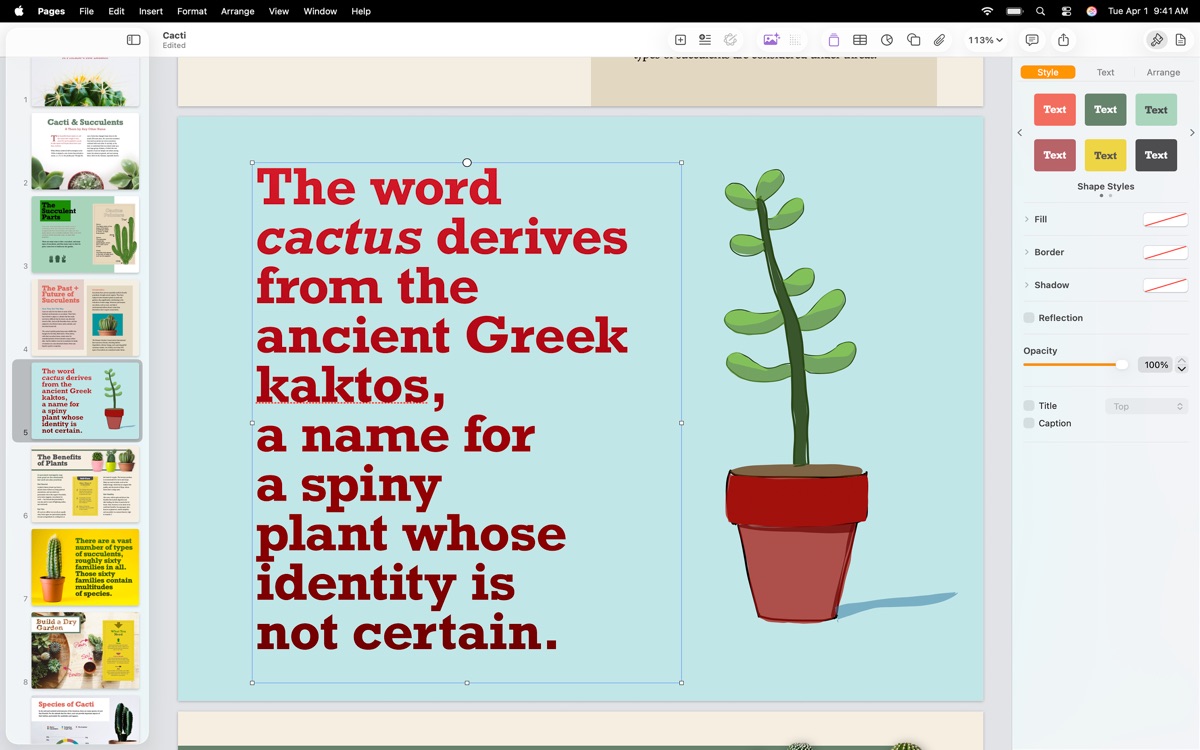Open the Table insert tool

point(860,40)
